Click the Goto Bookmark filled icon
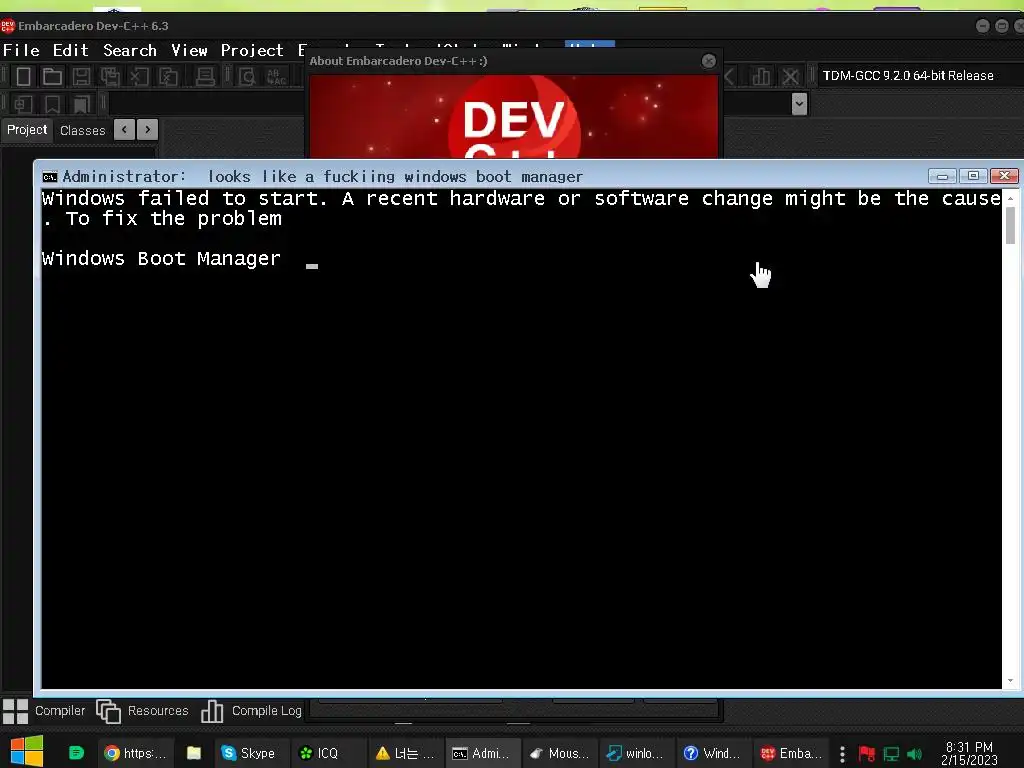This screenshot has width=1024, height=768. click(81, 104)
